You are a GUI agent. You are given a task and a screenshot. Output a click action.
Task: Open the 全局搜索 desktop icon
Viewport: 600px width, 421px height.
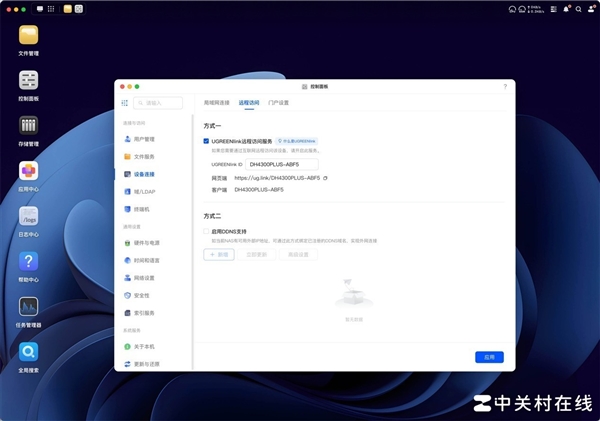tap(29, 352)
